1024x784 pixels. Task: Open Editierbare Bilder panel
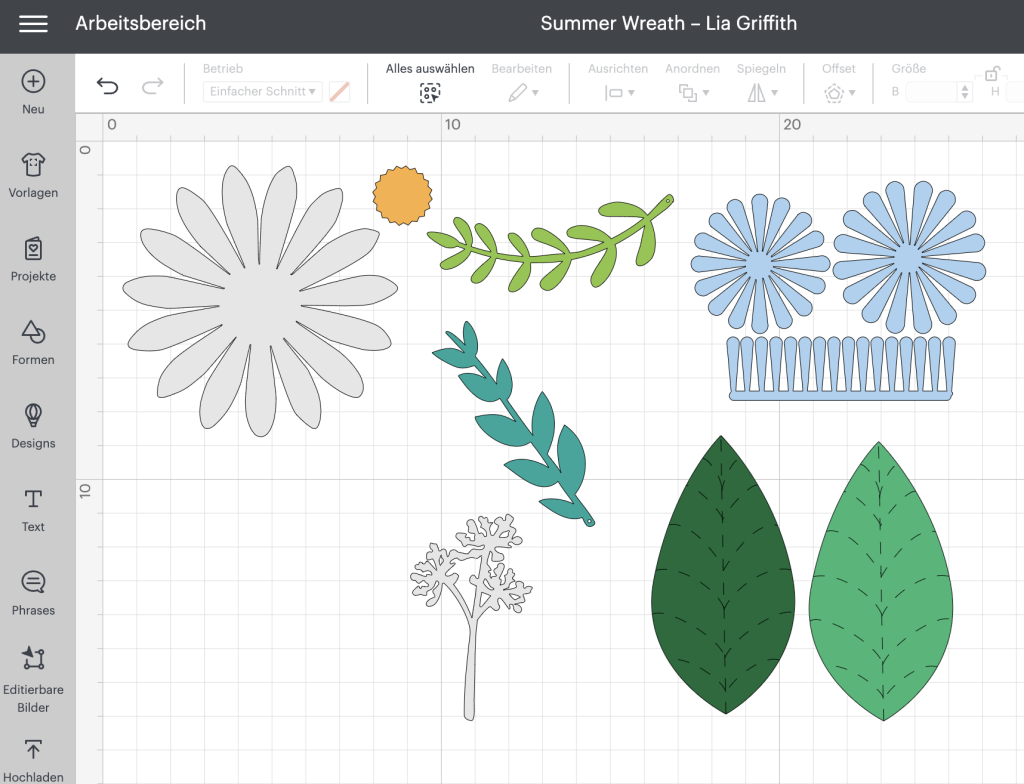pos(33,679)
